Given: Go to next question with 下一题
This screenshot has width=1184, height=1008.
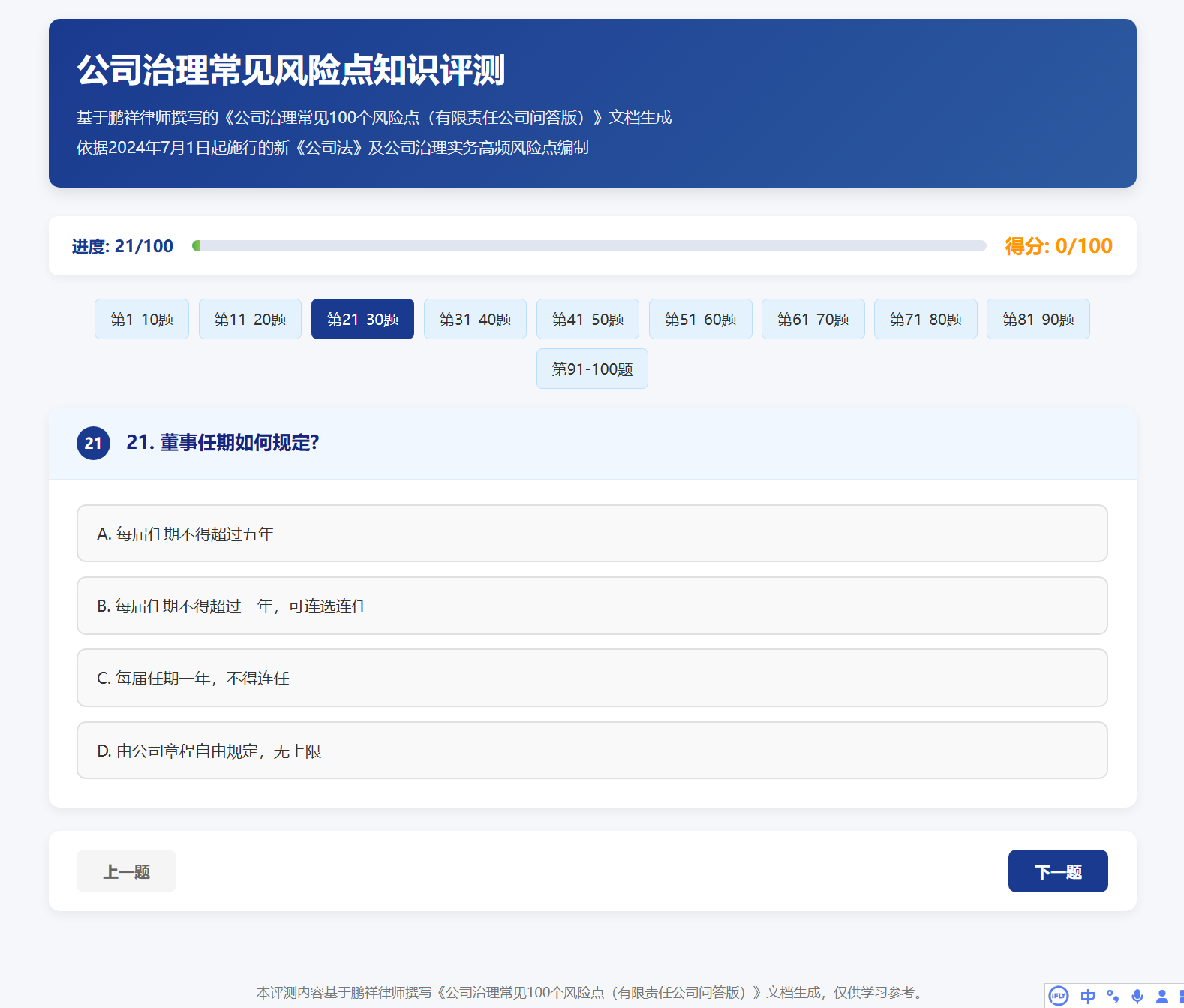Looking at the screenshot, I should pyautogui.click(x=1058, y=871).
